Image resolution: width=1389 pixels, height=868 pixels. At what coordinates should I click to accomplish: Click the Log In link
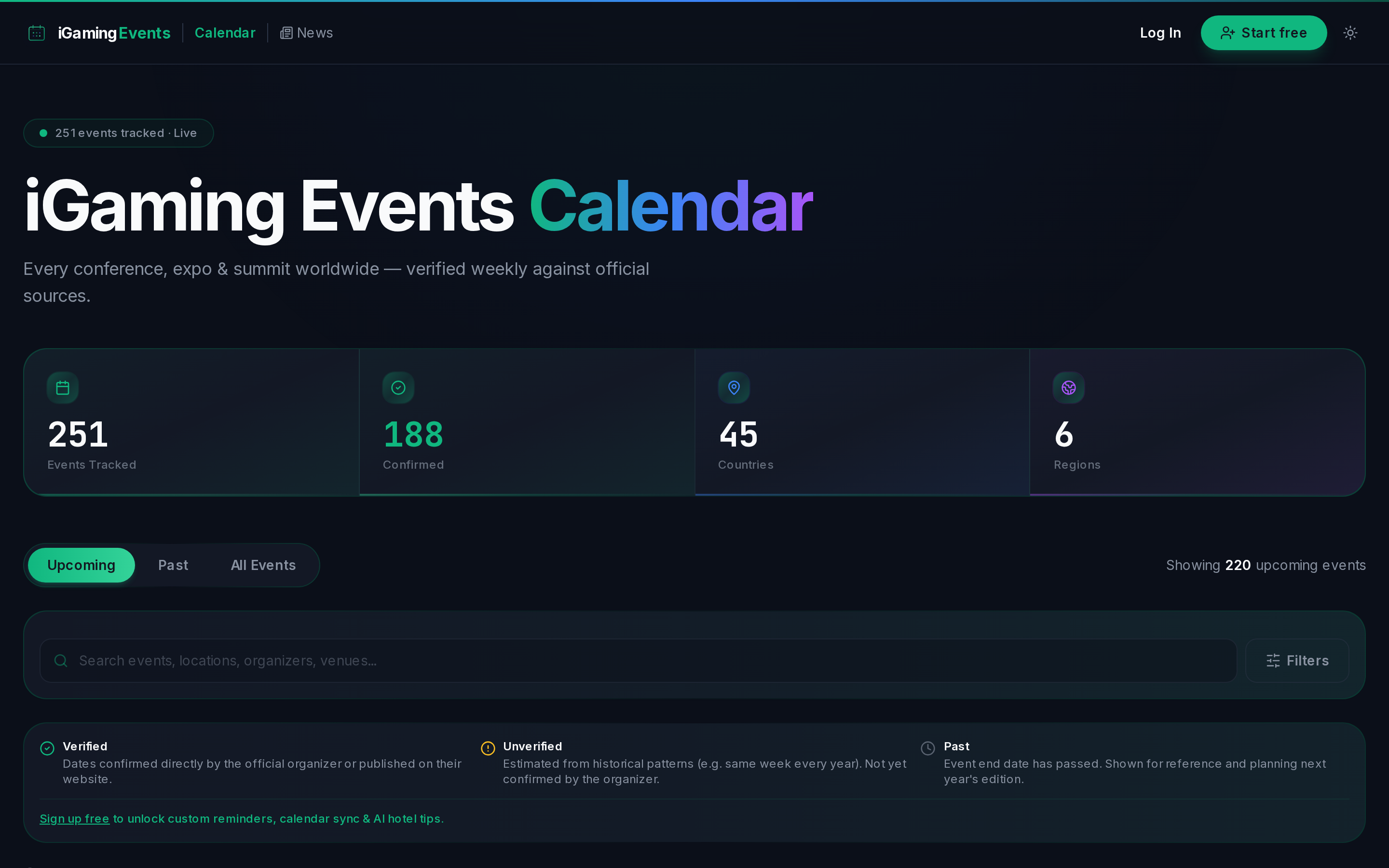click(1160, 33)
